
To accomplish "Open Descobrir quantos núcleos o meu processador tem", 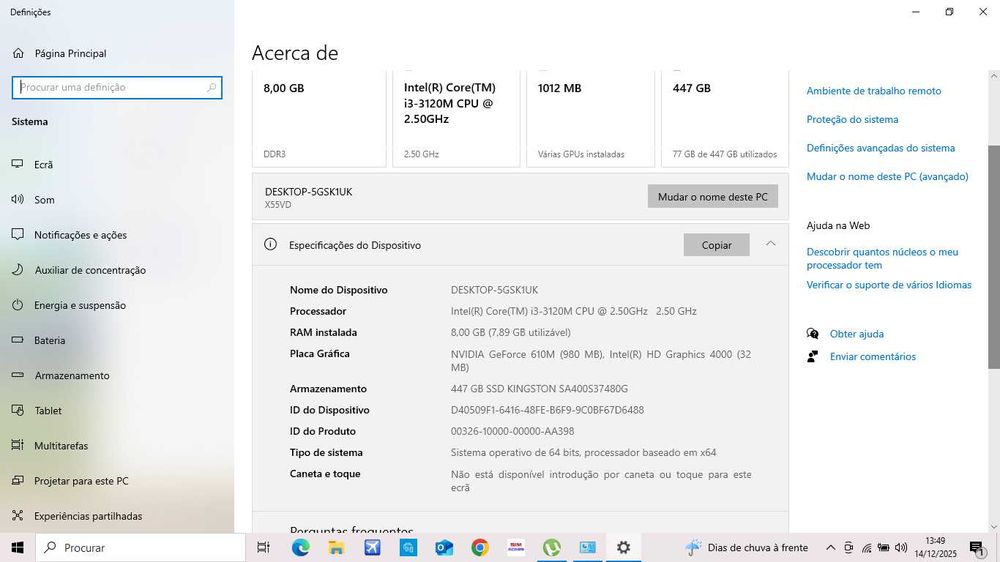I will [x=882, y=258].
